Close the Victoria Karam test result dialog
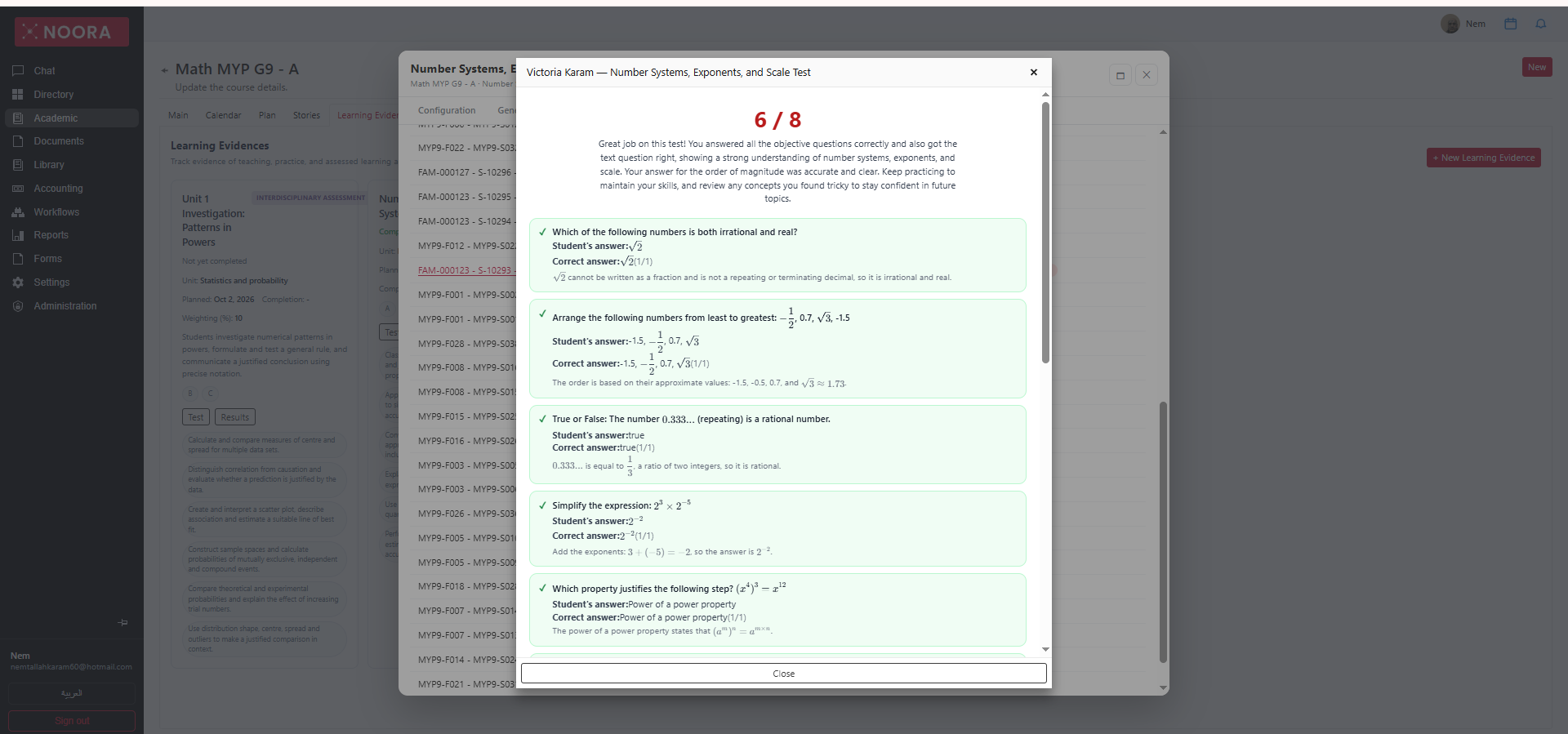The width and height of the screenshot is (1568, 734). tap(1034, 73)
